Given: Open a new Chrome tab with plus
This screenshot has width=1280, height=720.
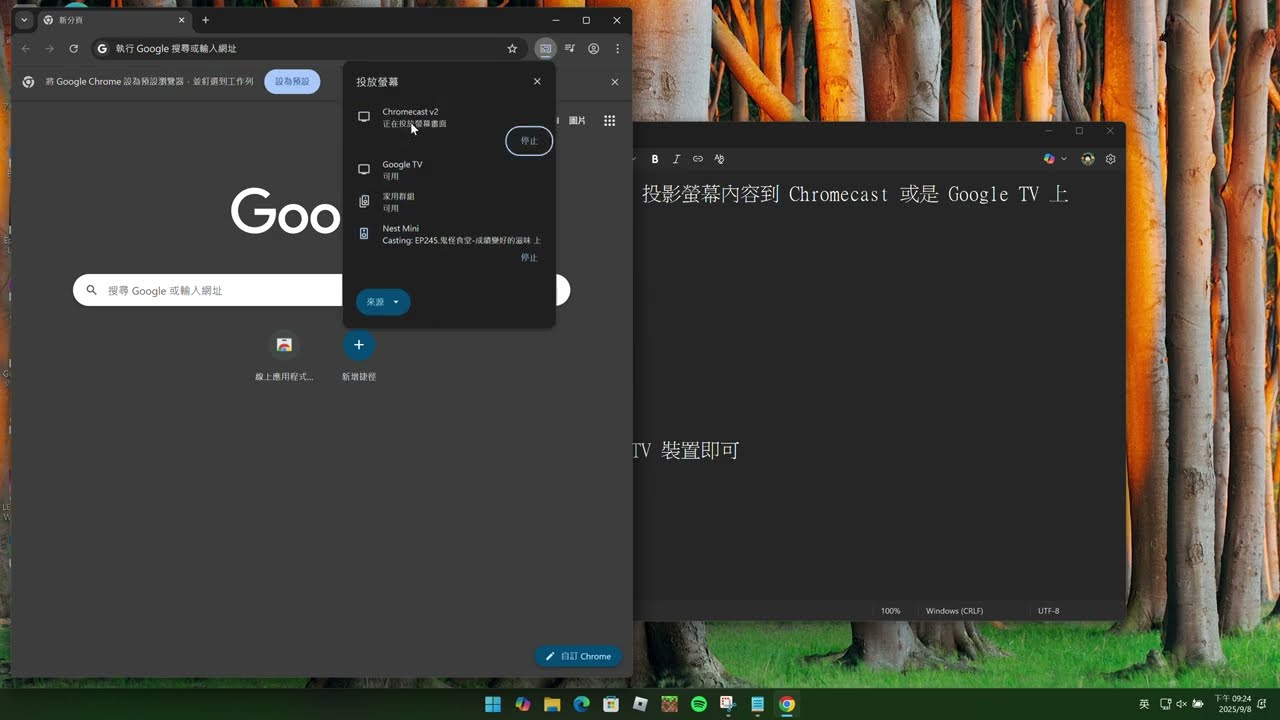Looking at the screenshot, I should coord(205,20).
